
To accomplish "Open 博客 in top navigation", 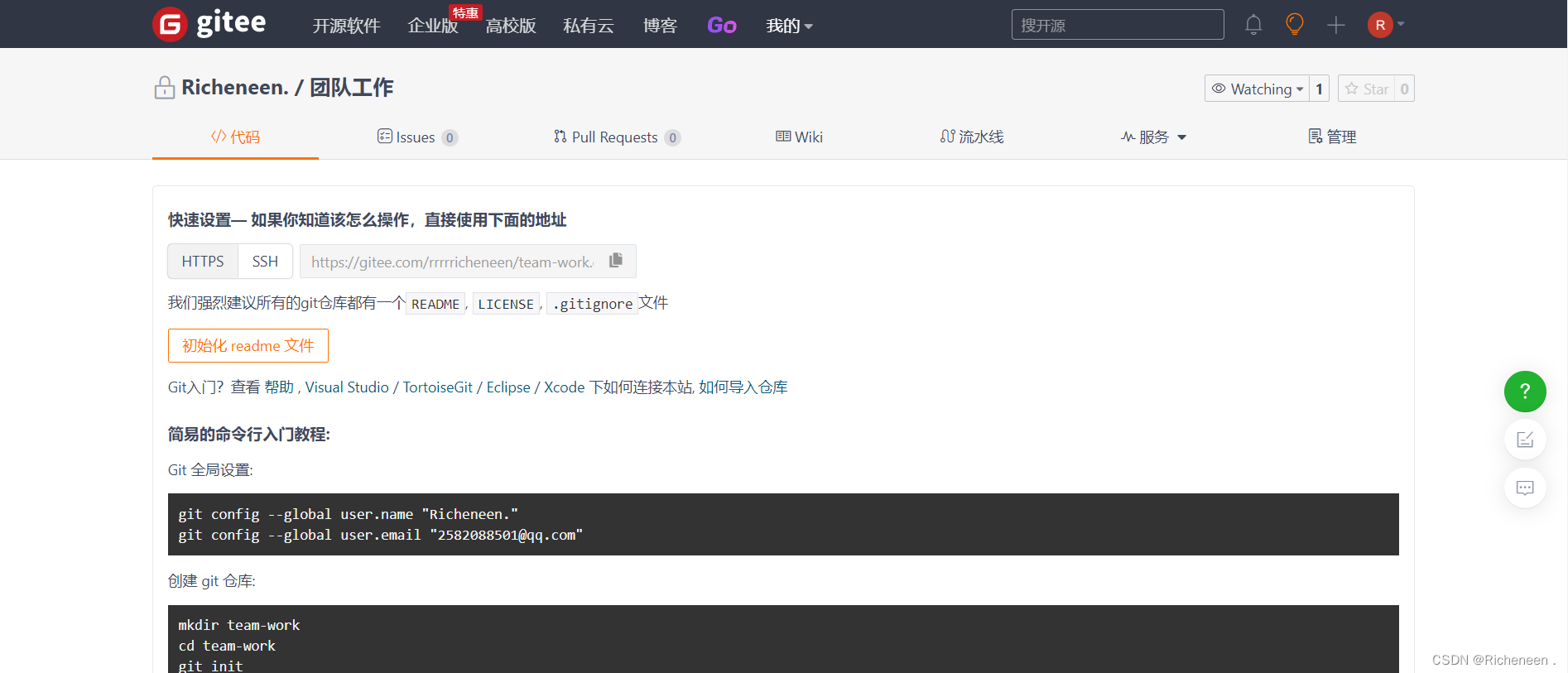I will coord(660,26).
